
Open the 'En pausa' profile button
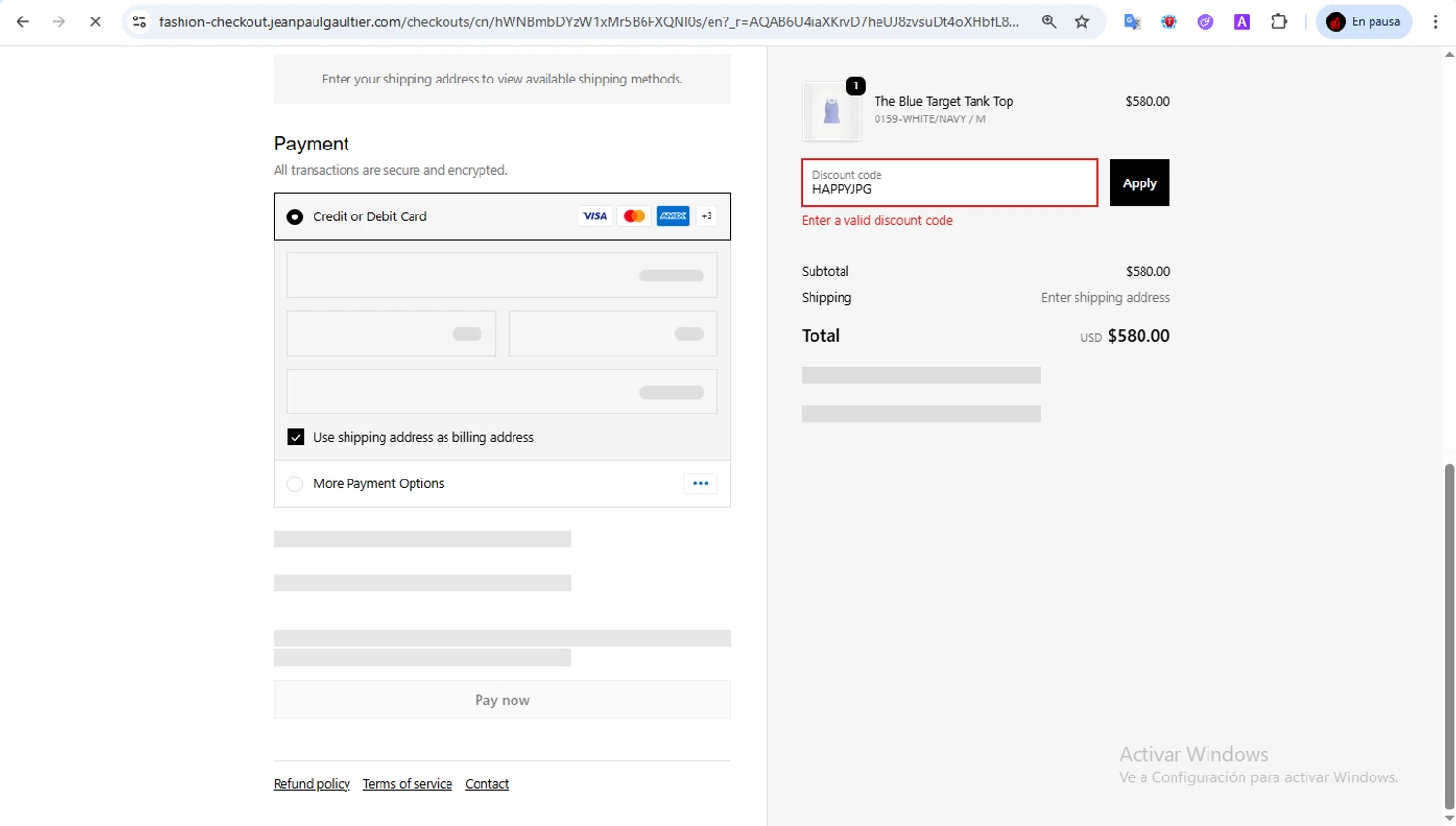pyautogui.click(x=1364, y=21)
